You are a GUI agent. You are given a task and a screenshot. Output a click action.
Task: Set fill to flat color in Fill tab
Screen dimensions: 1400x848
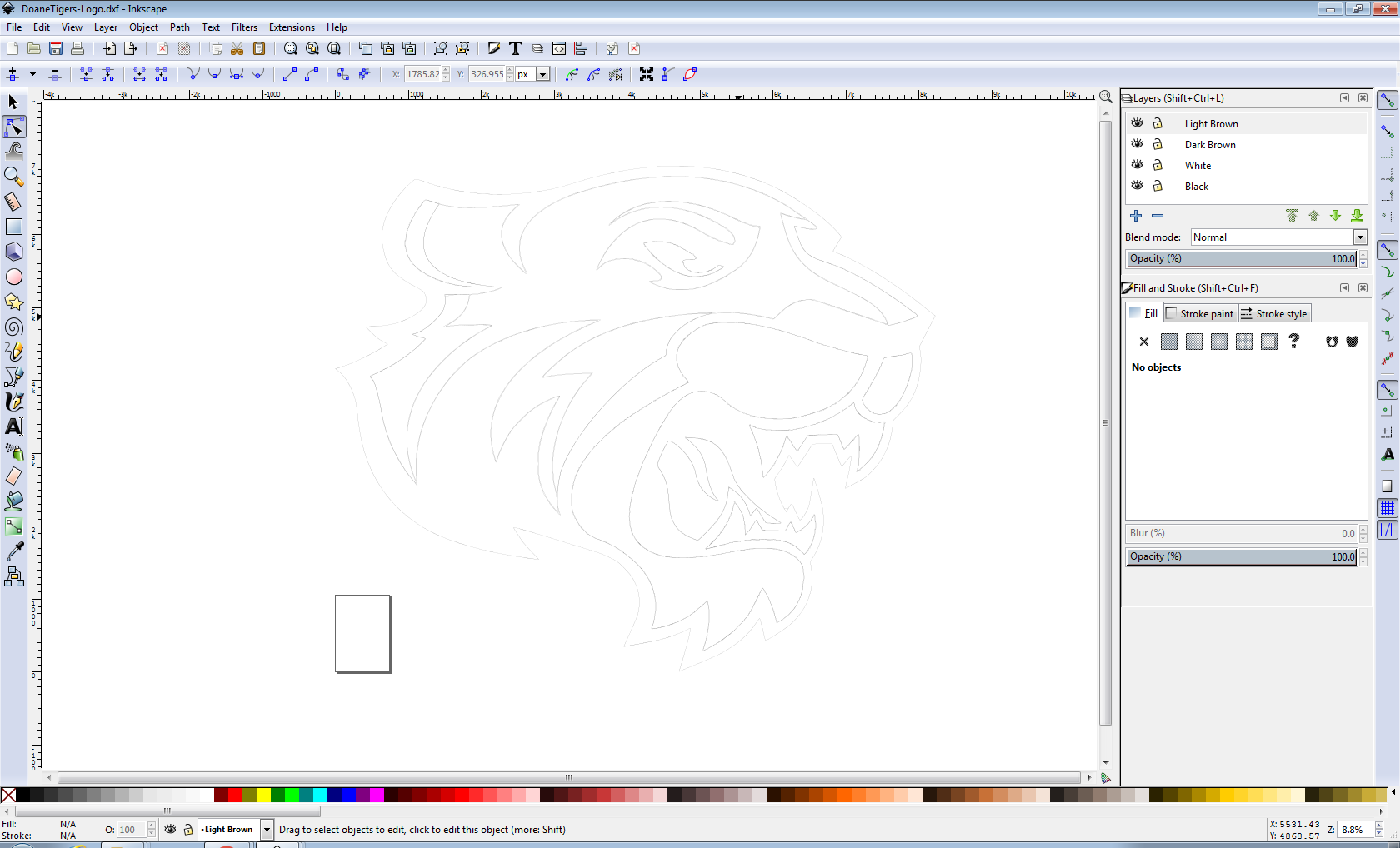coord(1168,342)
